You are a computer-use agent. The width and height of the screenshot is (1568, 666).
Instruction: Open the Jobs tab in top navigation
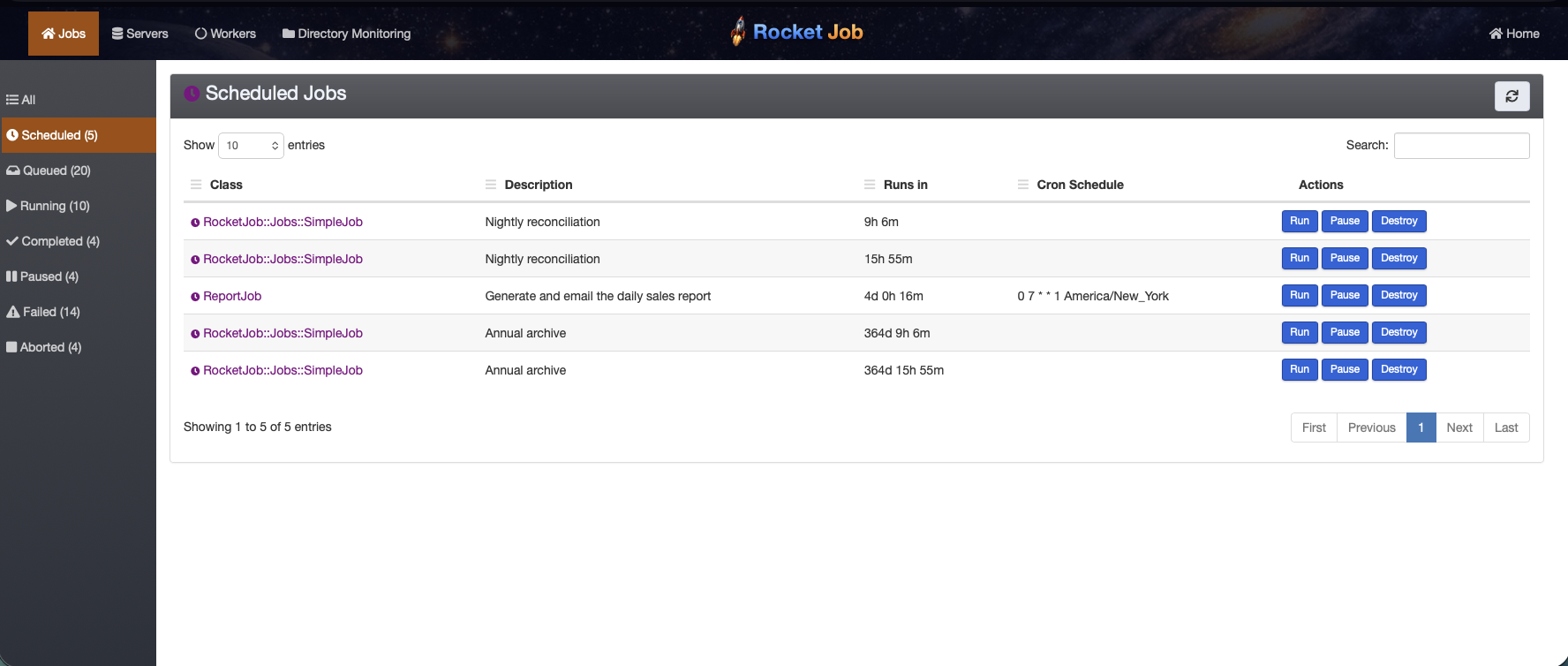64,34
